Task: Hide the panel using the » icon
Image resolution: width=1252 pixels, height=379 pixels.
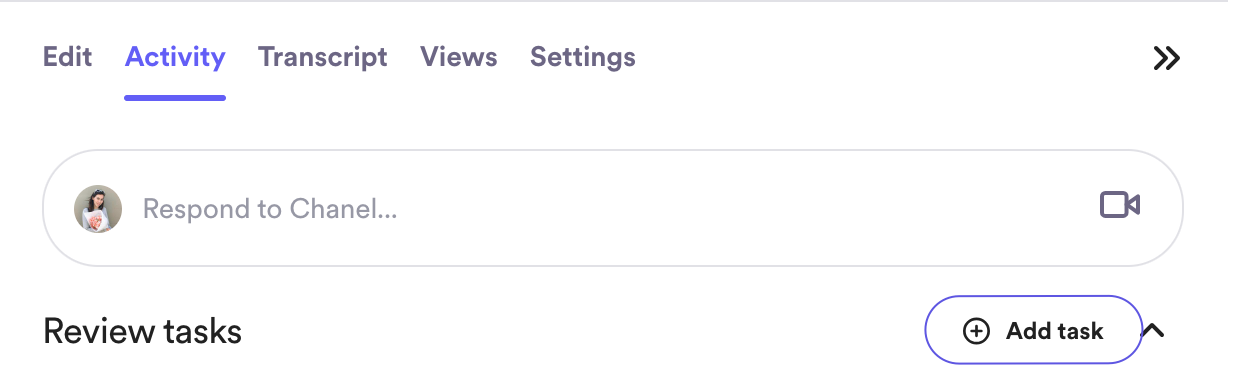Action: point(1166,58)
